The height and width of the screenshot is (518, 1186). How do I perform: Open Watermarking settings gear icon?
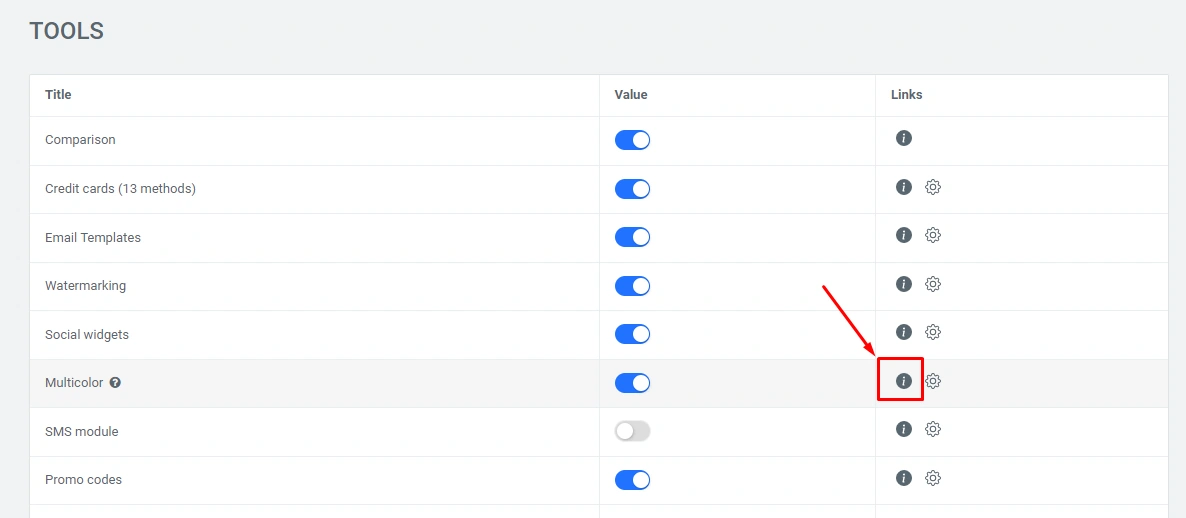click(x=933, y=284)
